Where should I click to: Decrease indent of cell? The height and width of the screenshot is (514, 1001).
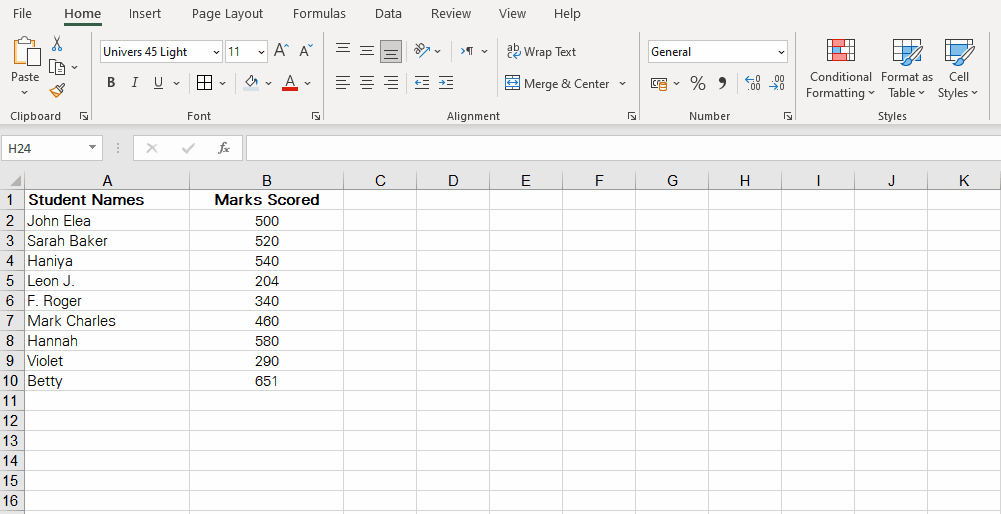click(x=421, y=82)
